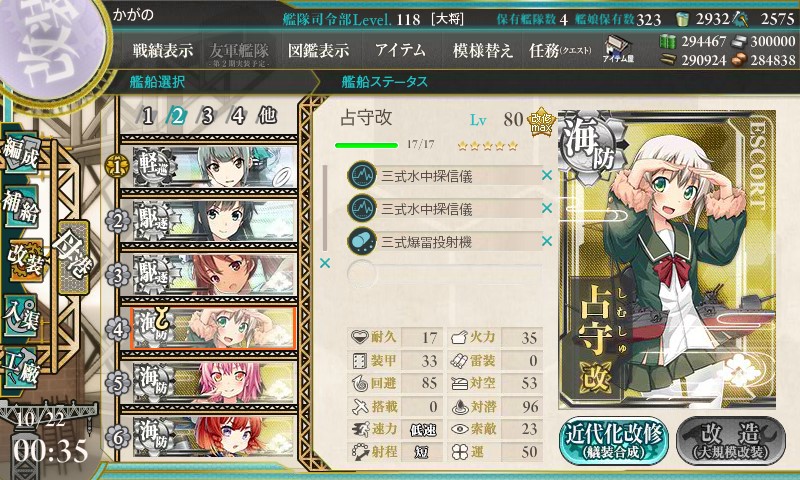Open the 工廠 factory side icon
The image size is (800, 480).
21,368
